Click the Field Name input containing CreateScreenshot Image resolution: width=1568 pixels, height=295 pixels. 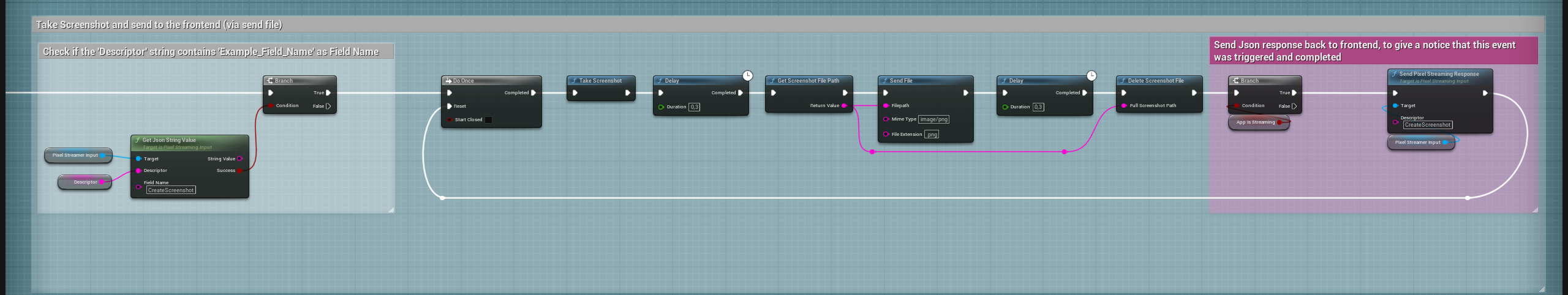pyautogui.click(x=171, y=190)
